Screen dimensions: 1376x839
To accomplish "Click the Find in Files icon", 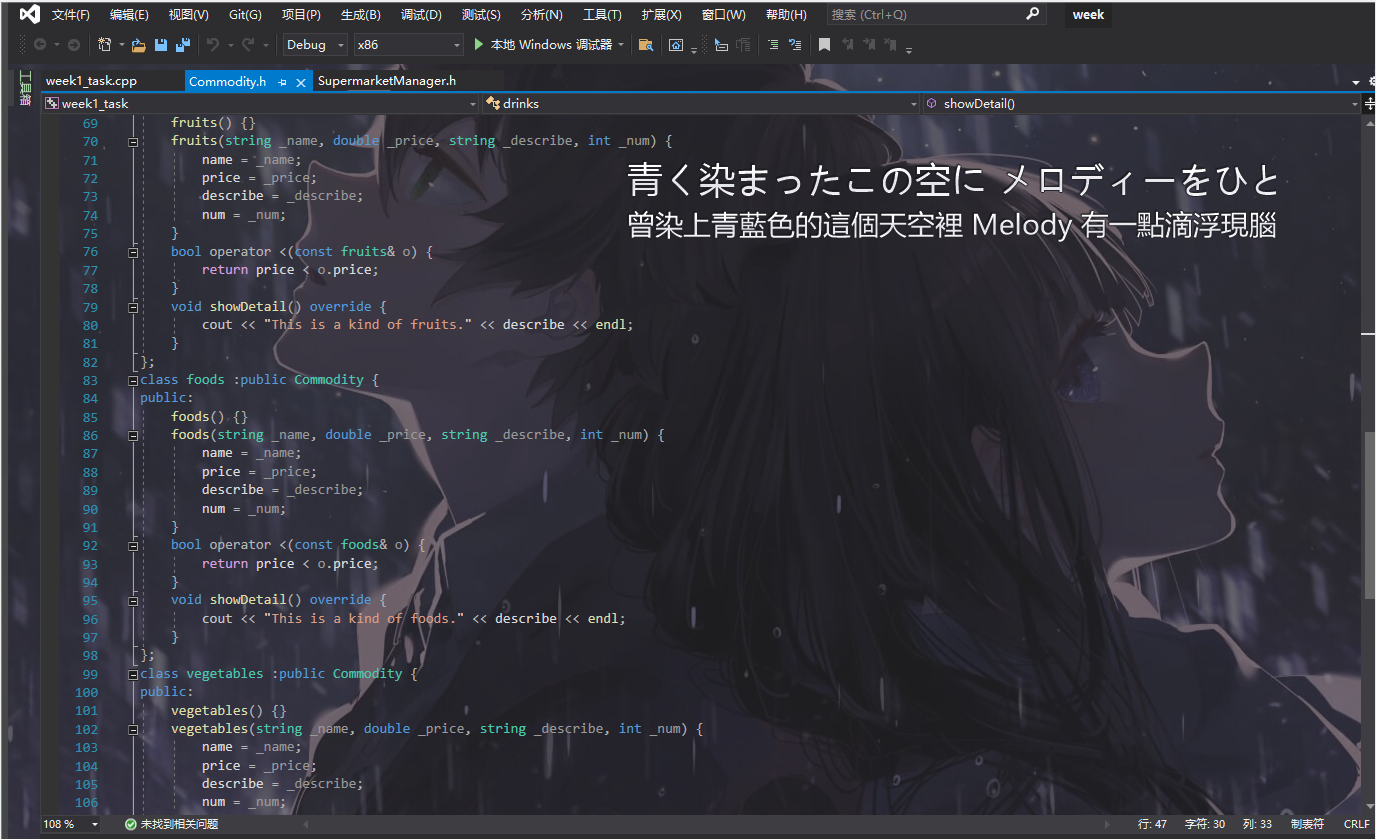I will click(646, 45).
